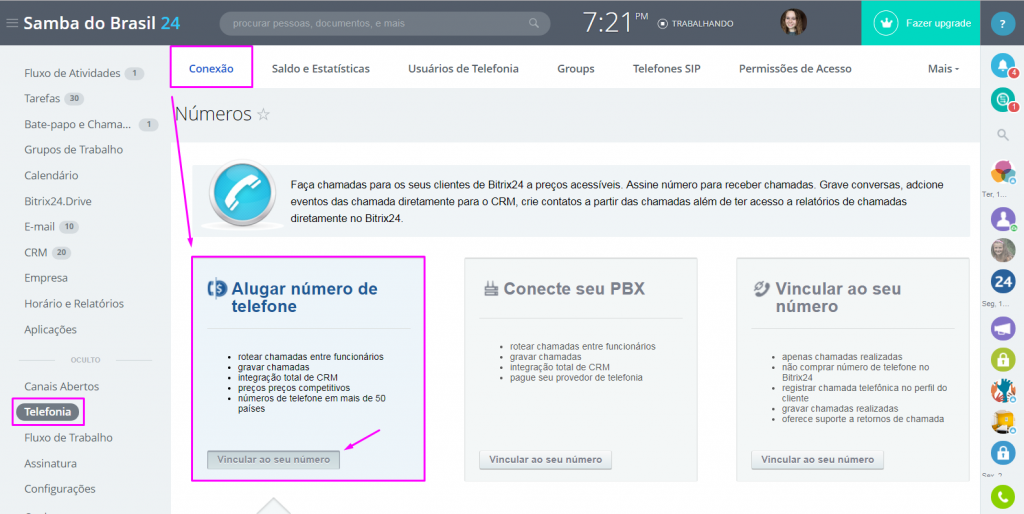
Task: Open the hamburger menu beside Samba do Brasil
Action: click(x=12, y=24)
